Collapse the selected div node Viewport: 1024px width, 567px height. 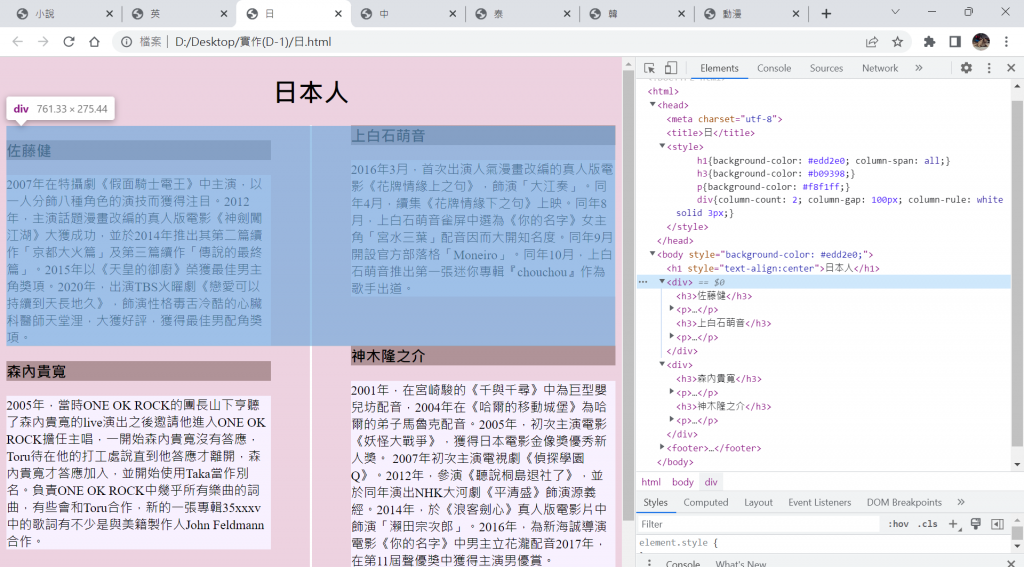pos(662,282)
